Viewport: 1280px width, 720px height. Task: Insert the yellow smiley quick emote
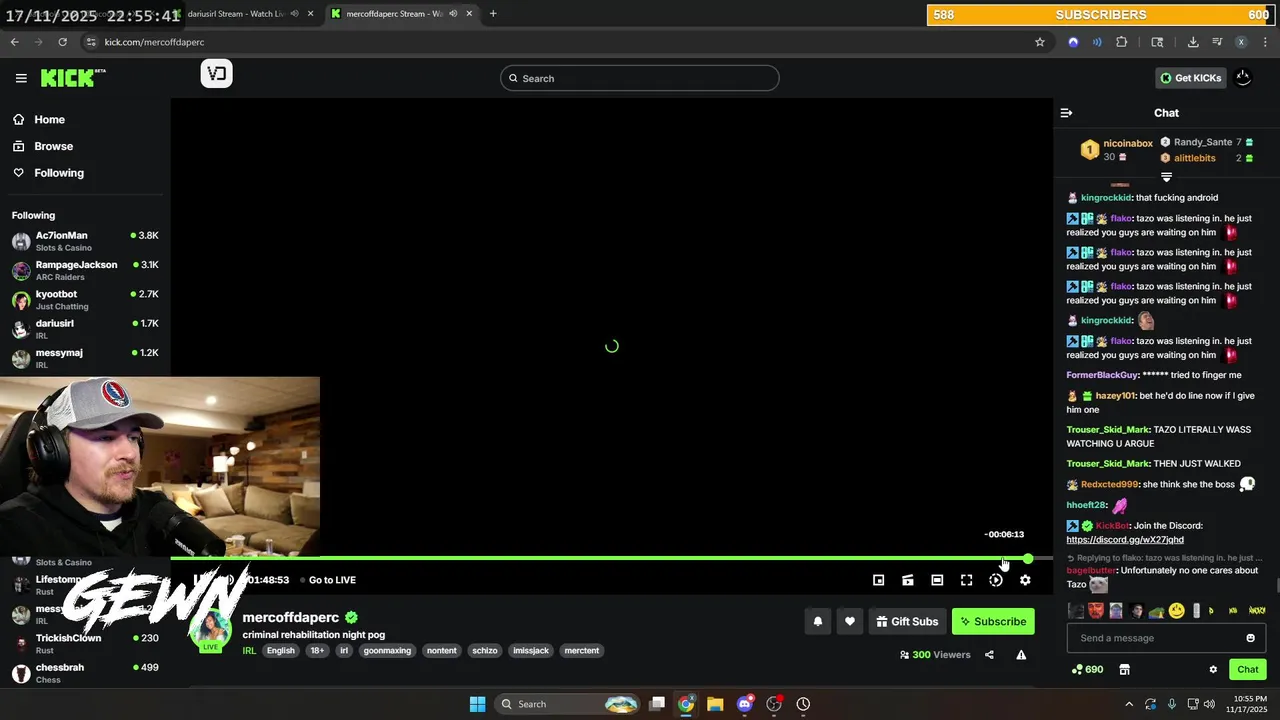point(1177,610)
